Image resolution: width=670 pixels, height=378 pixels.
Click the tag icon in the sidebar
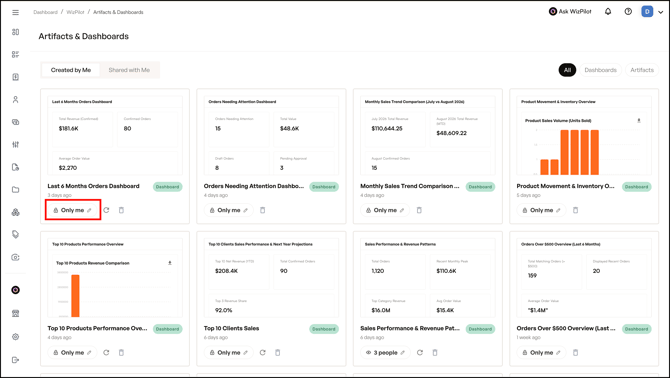click(x=15, y=234)
